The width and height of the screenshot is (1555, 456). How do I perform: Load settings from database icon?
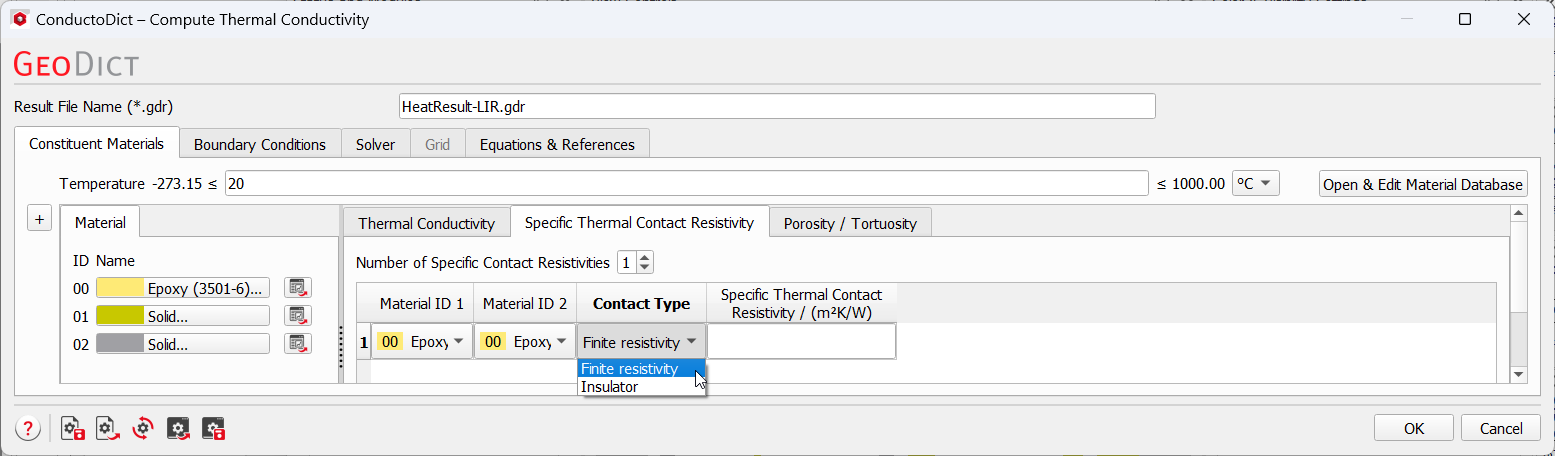click(x=178, y=429)
